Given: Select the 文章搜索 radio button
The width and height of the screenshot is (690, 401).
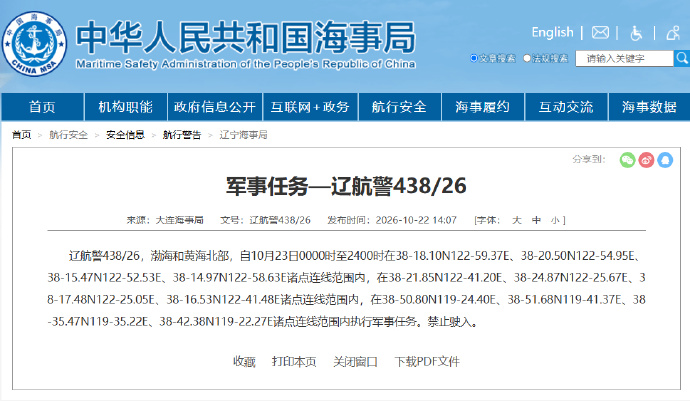Looking at the screenshot, I should pos(474,58).
